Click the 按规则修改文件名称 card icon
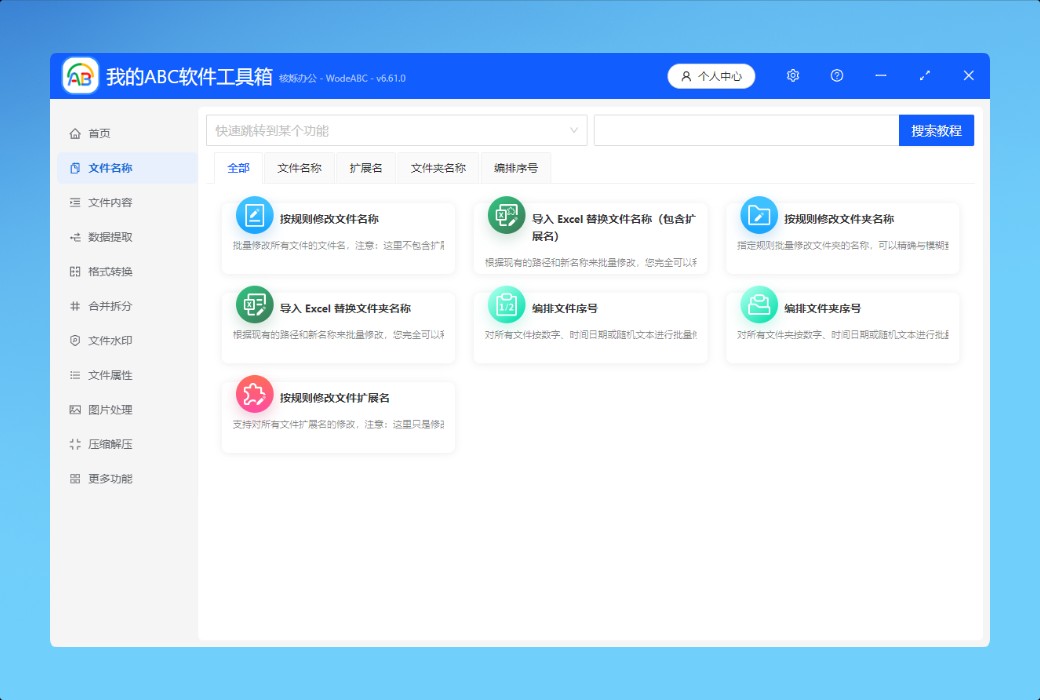 (x=254, y=215)
